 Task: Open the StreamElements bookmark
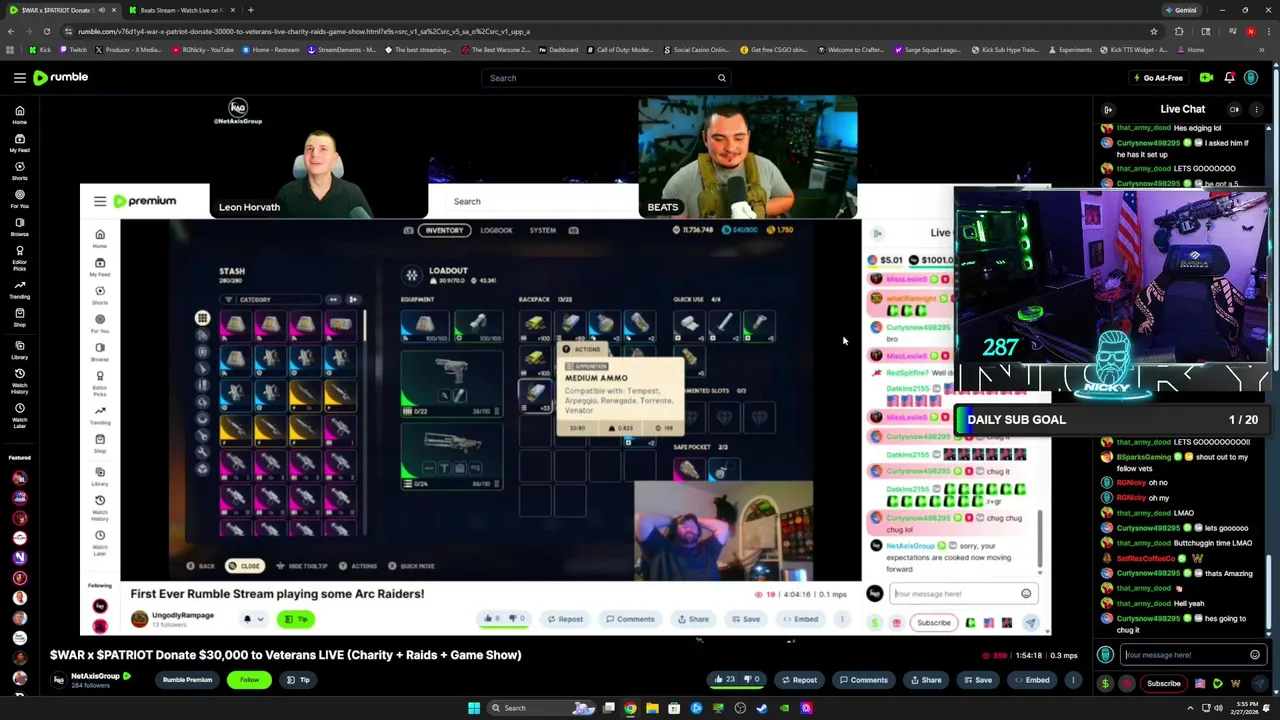click(341, 50)
